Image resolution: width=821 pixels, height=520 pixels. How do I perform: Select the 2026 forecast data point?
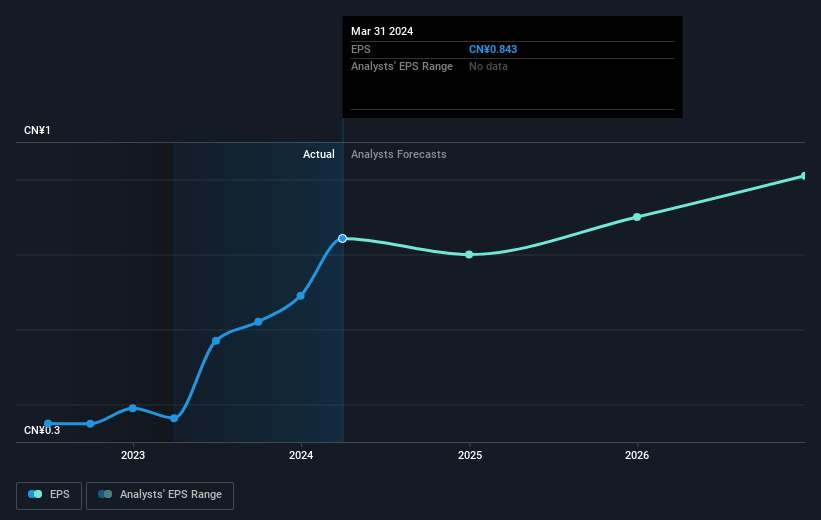637,217
